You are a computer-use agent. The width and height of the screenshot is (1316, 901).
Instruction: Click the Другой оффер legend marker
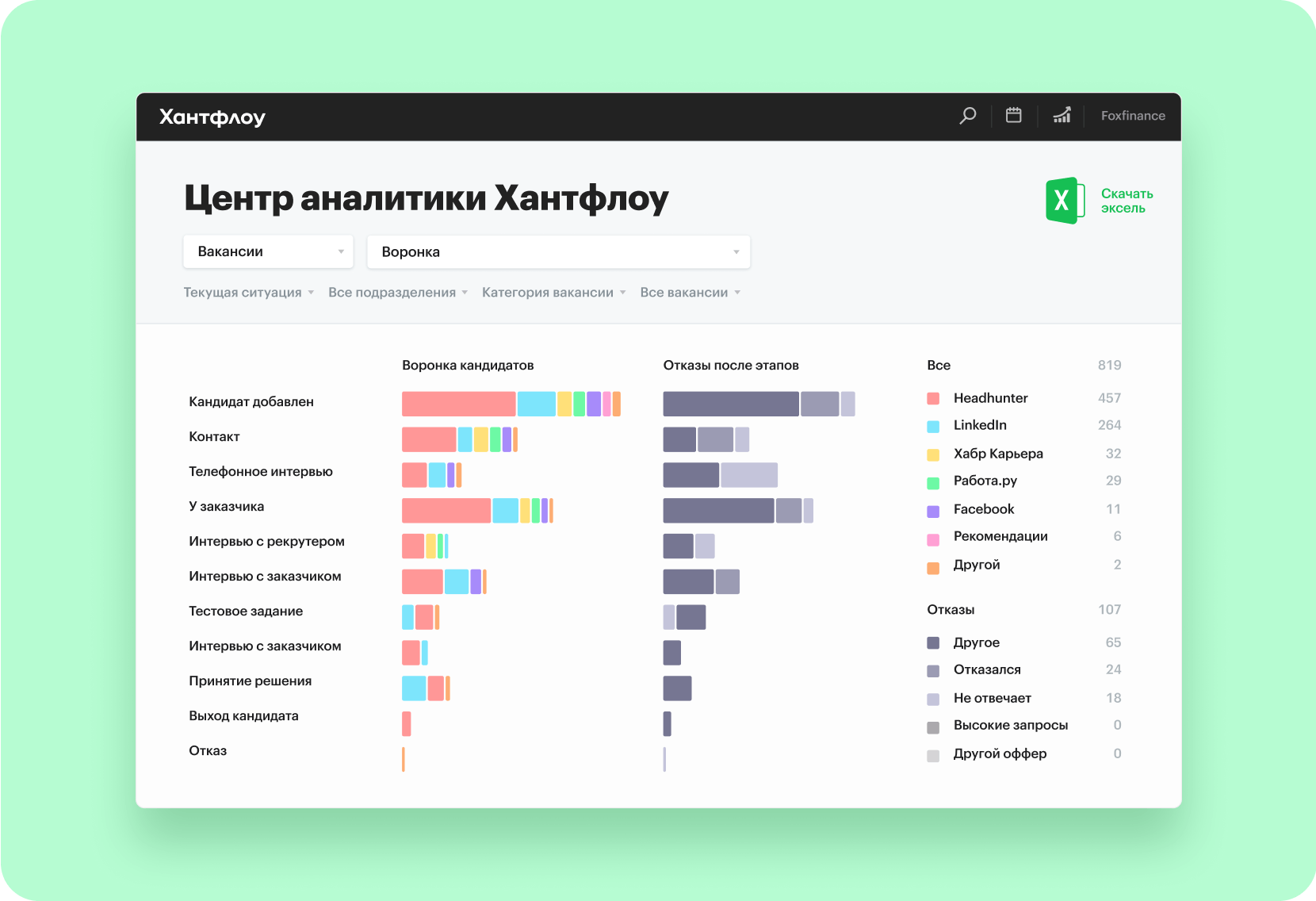tap(932, 756)
